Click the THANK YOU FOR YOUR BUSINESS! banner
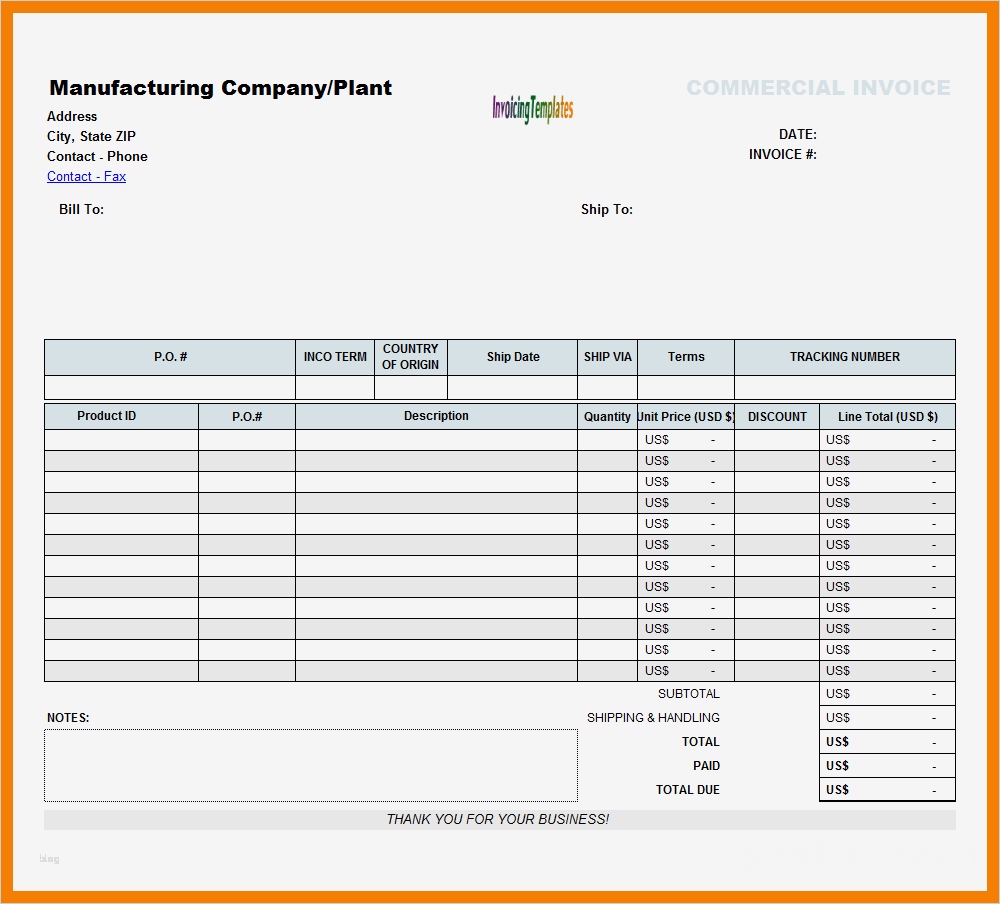The image size is (1000, 904). pyautogui.click(x=499, y=820)
